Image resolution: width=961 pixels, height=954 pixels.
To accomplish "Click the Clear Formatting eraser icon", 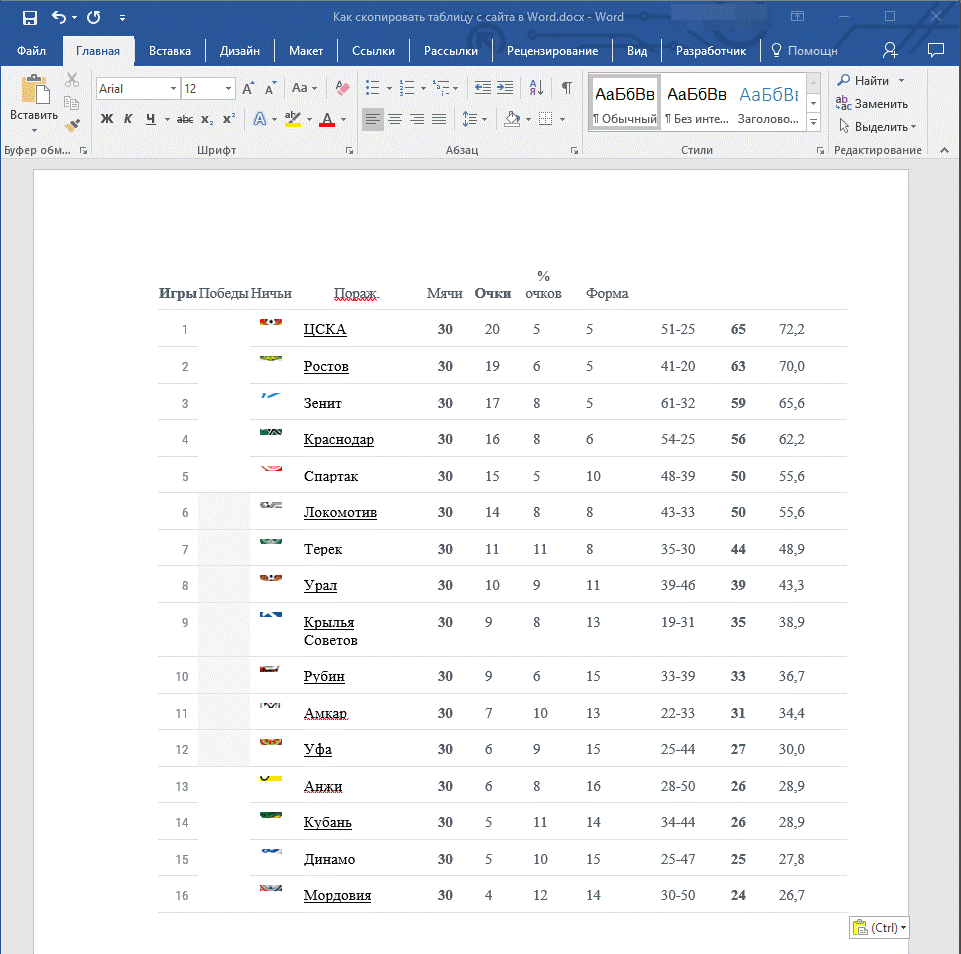I will click(342, 88).
